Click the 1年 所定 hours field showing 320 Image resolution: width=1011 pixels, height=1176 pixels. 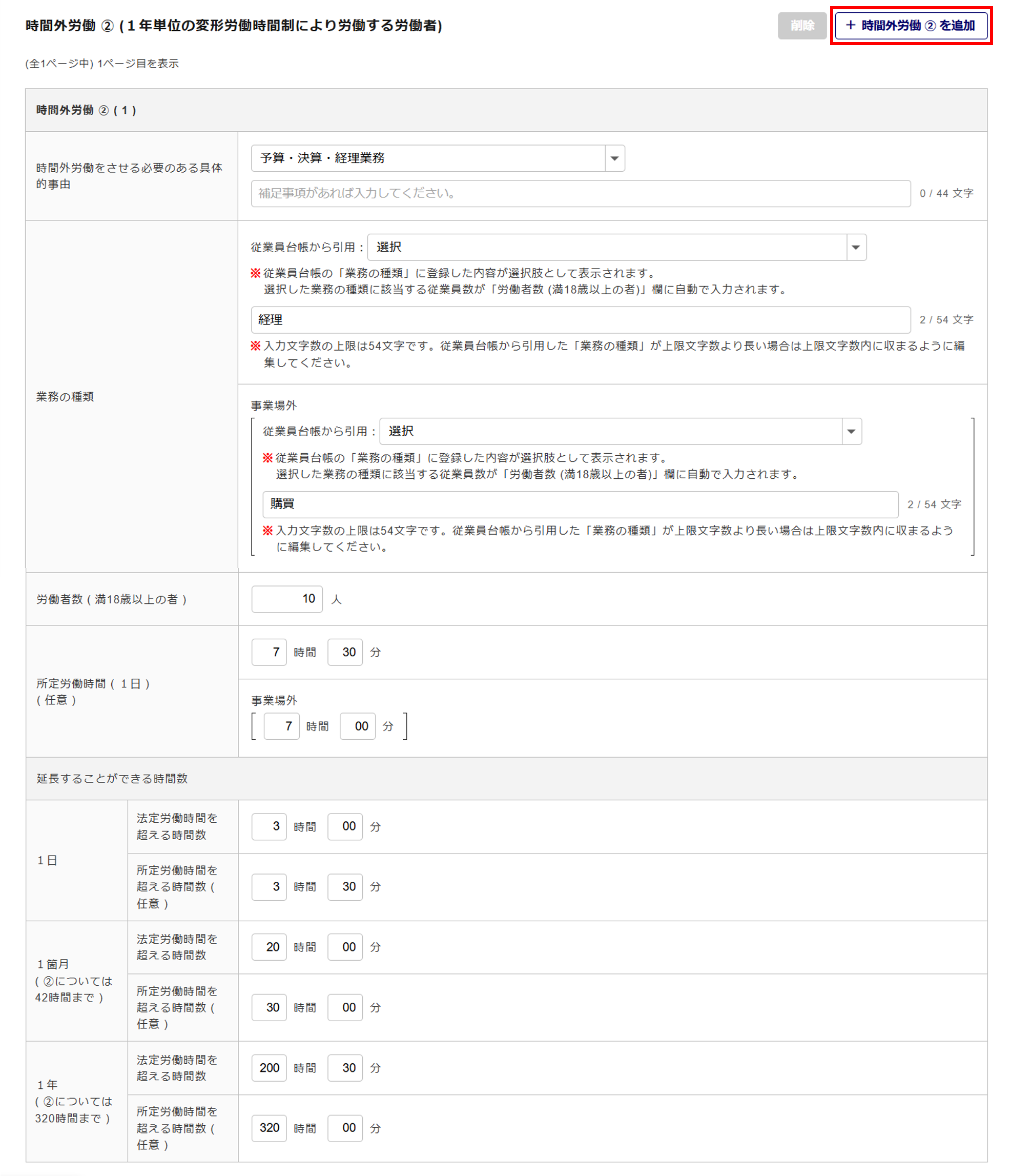[x=270, y=1128]
